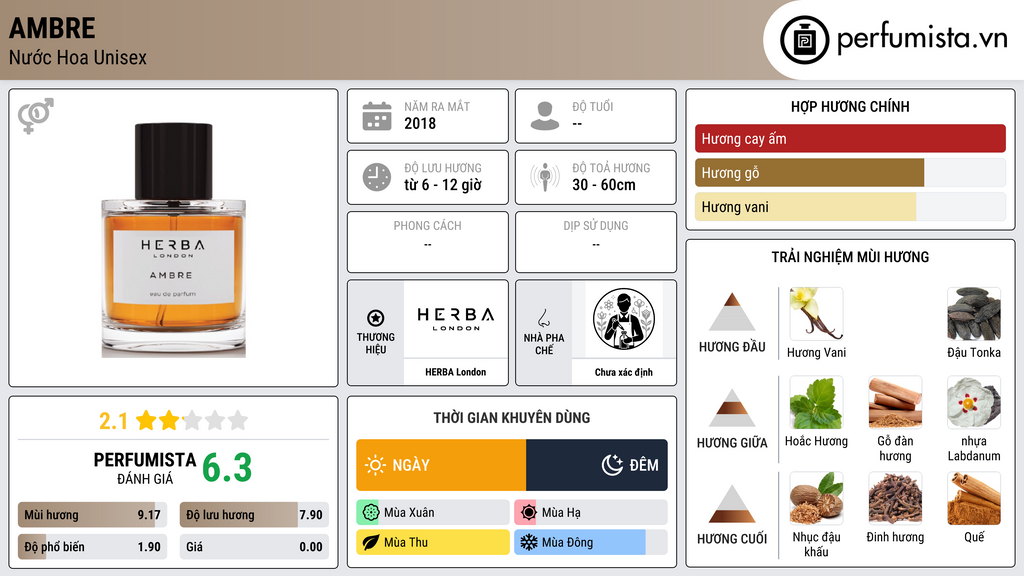Screen dimensions: 1024x576
Task: Click the summer sun icon for Mùa Hạ
Action: (x=528, y=513)
